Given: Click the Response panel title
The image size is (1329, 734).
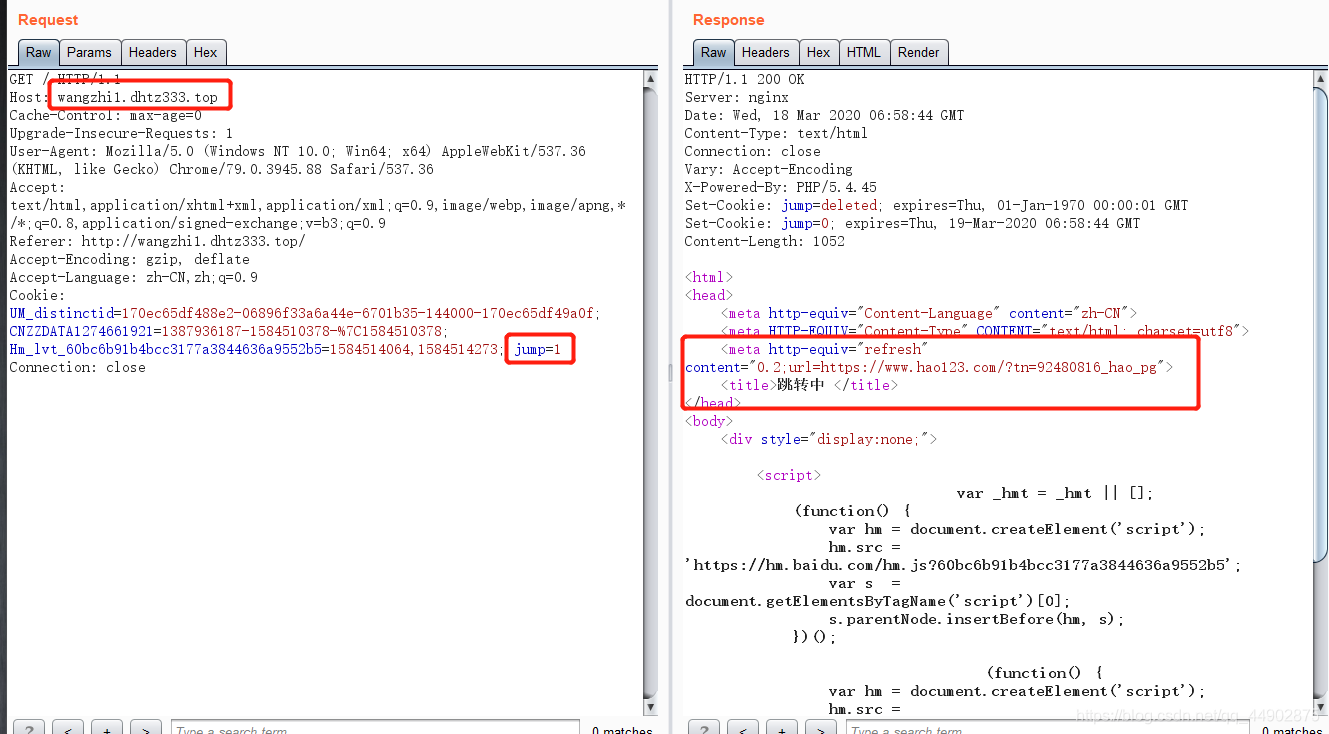Looking at the screenshot, I should [x=728, y=20].
